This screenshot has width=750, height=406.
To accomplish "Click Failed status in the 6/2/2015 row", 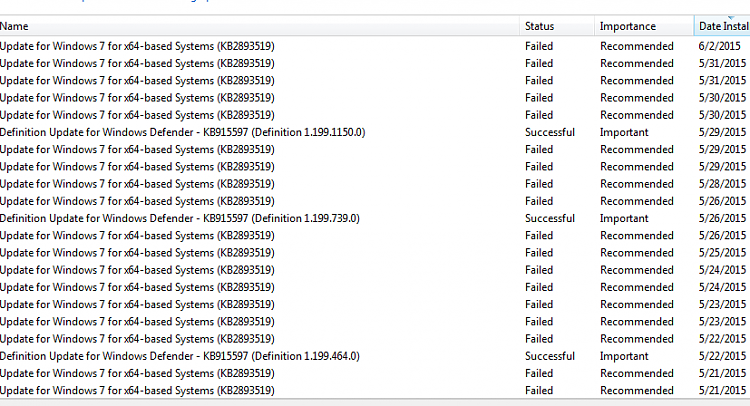I will point(539,46).
